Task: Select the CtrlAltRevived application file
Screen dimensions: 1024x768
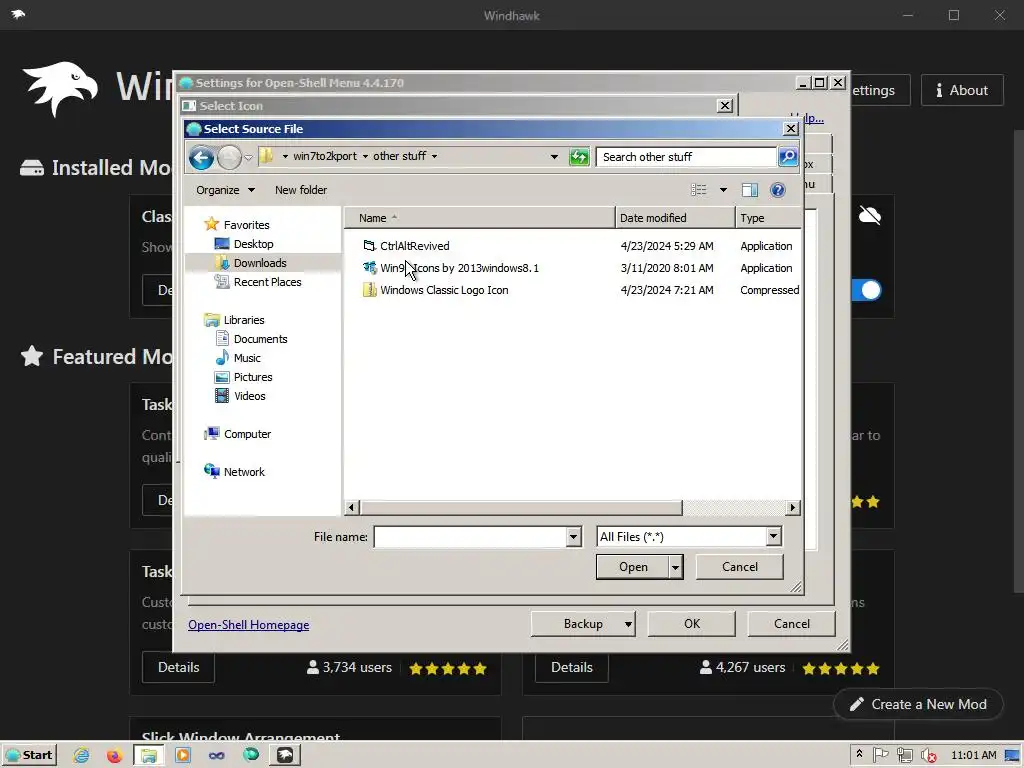Action: coord(415,246)
